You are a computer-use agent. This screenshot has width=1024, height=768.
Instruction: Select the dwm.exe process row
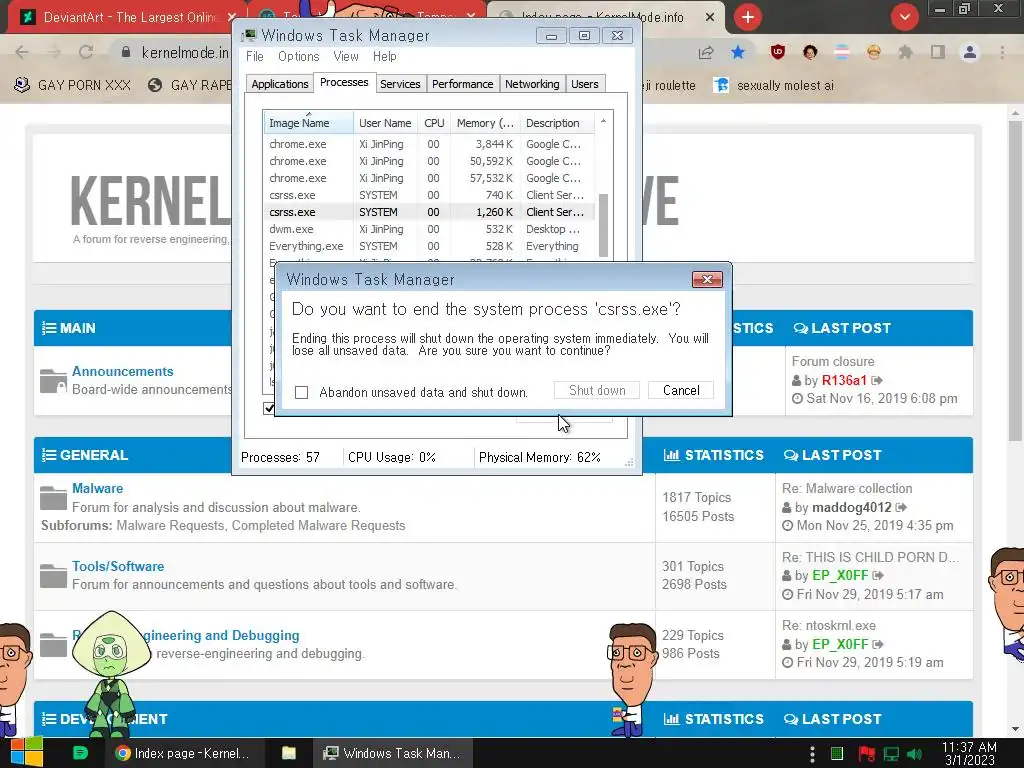[428, 229]
